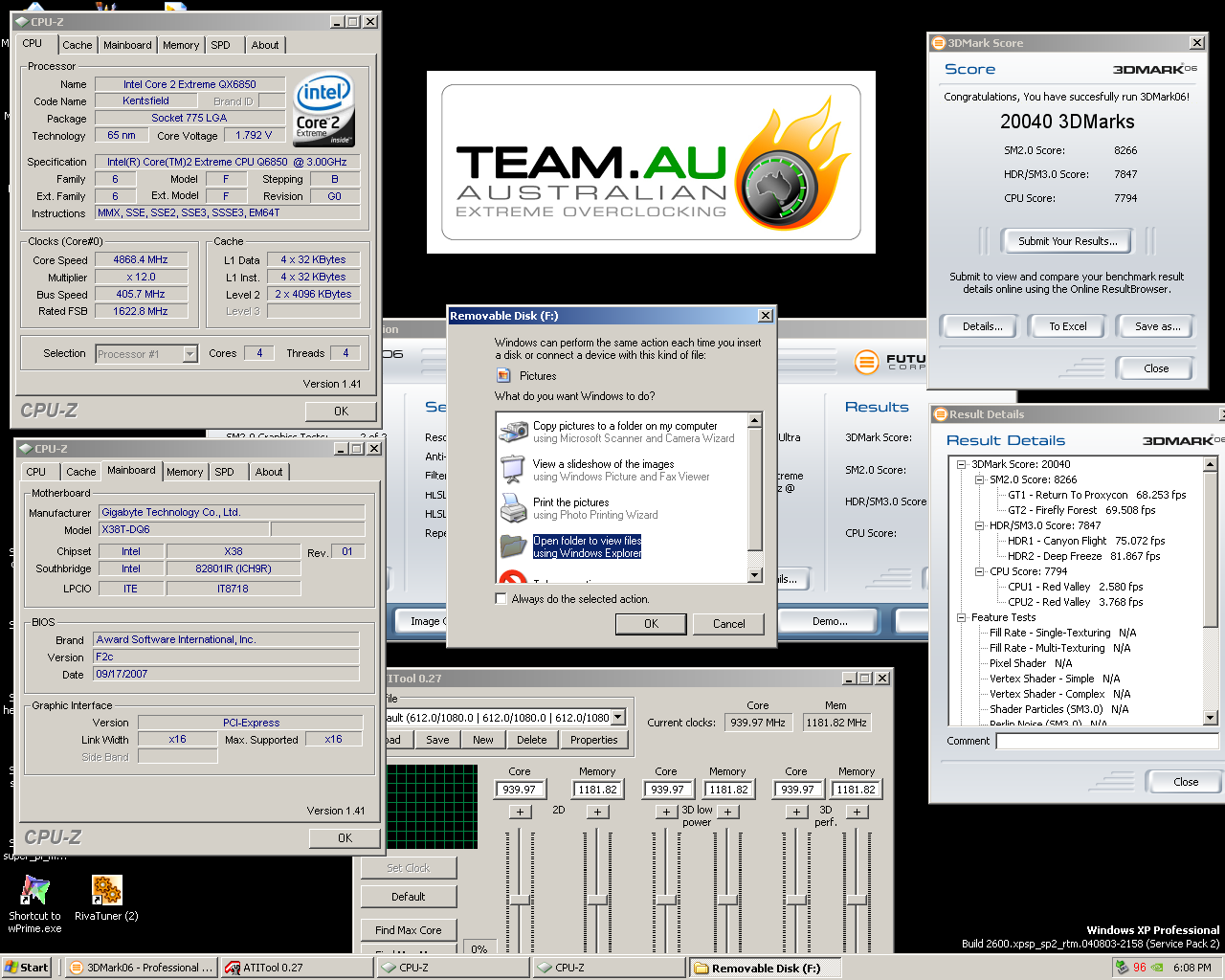Collapse the HDR/SM3.0 Score tree node
The image size is (1225, 980).
point(979,525)
